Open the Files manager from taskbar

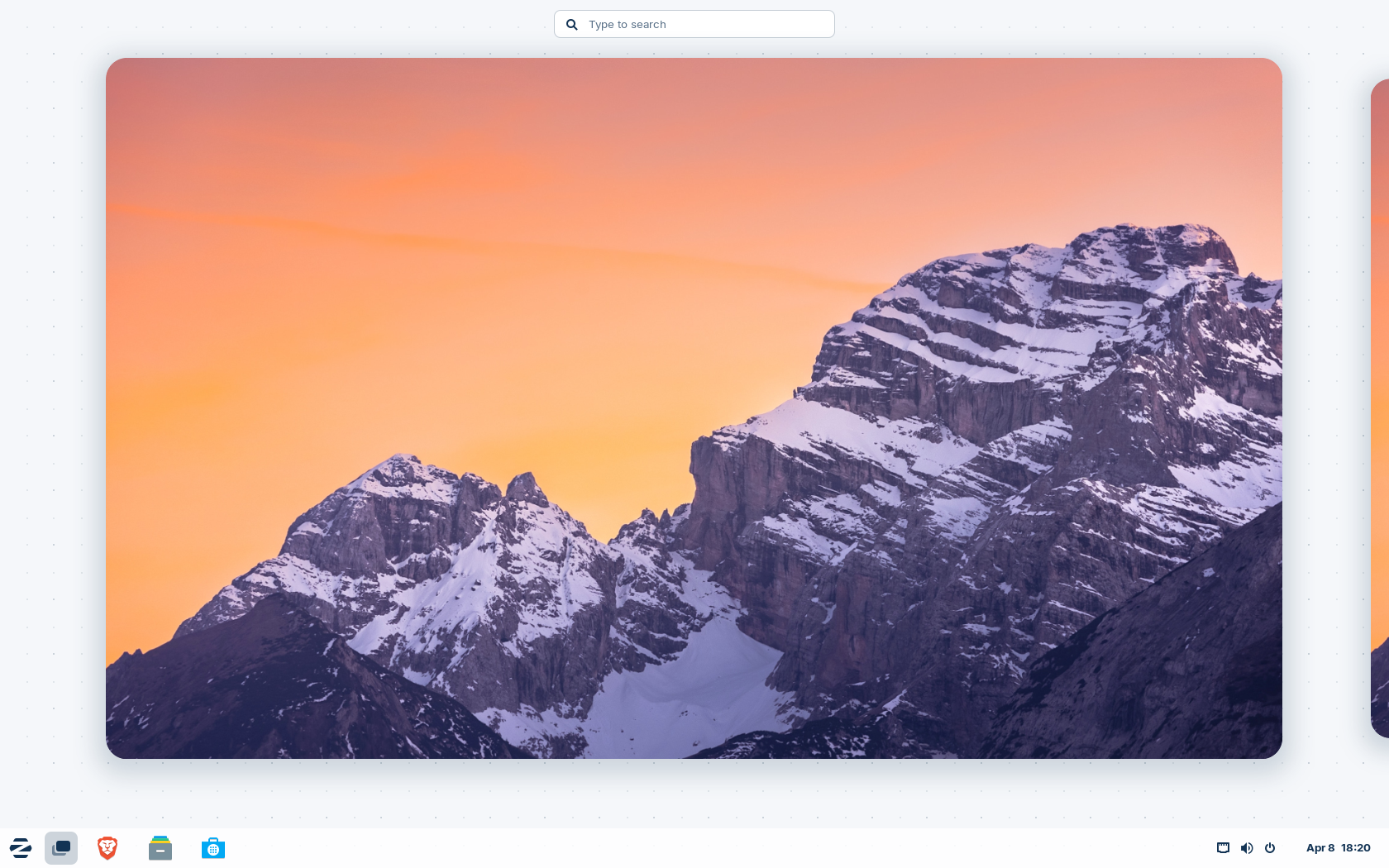point(160,848)
